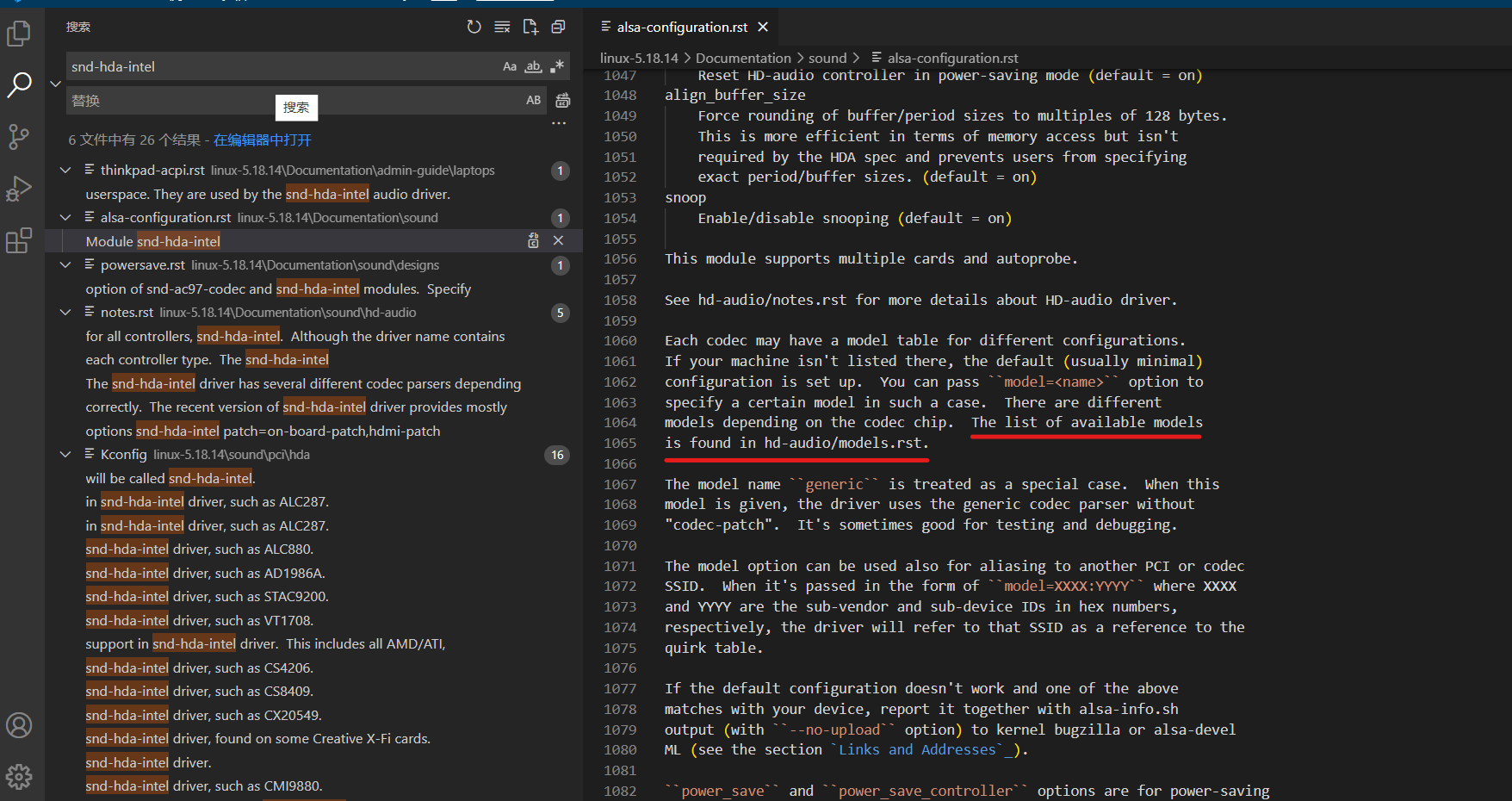The height and width of the screenshot is (801, 1512).
Task: Click the '在编辑器中打开' link
Action: click(x=263, y=140)
